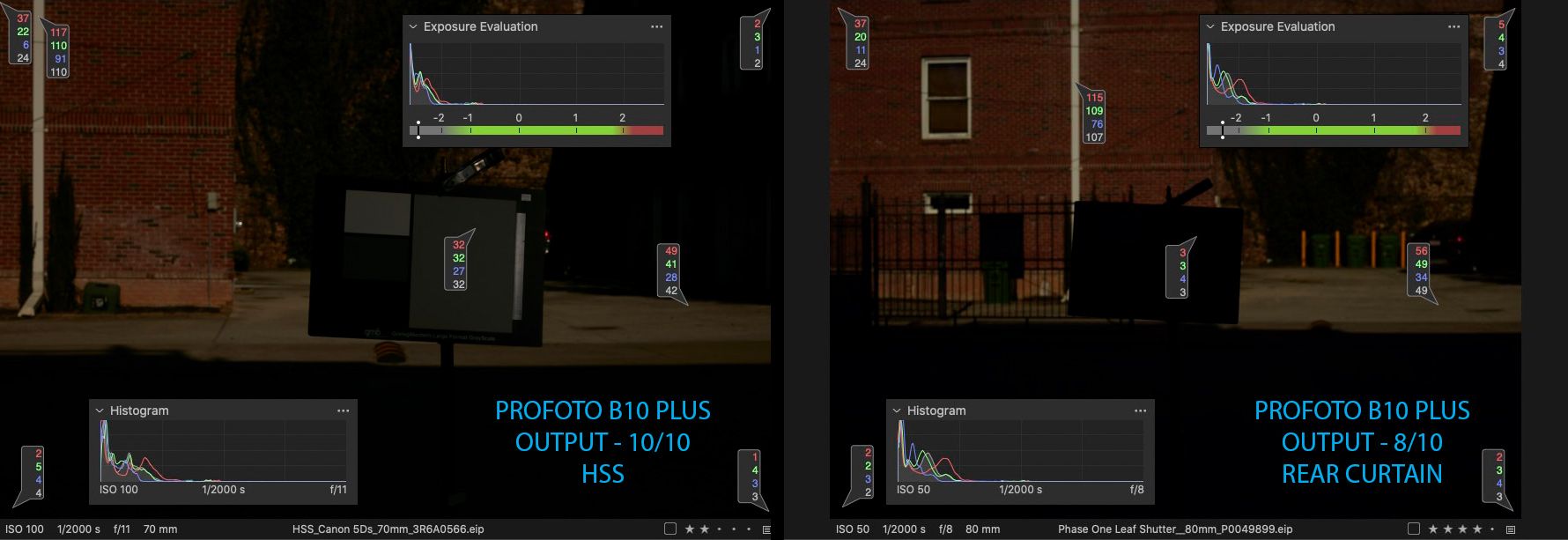Set two-star rating on HSS_Canon image
This screenshot has height=540, width=1568.
click(x=704, y=529)
